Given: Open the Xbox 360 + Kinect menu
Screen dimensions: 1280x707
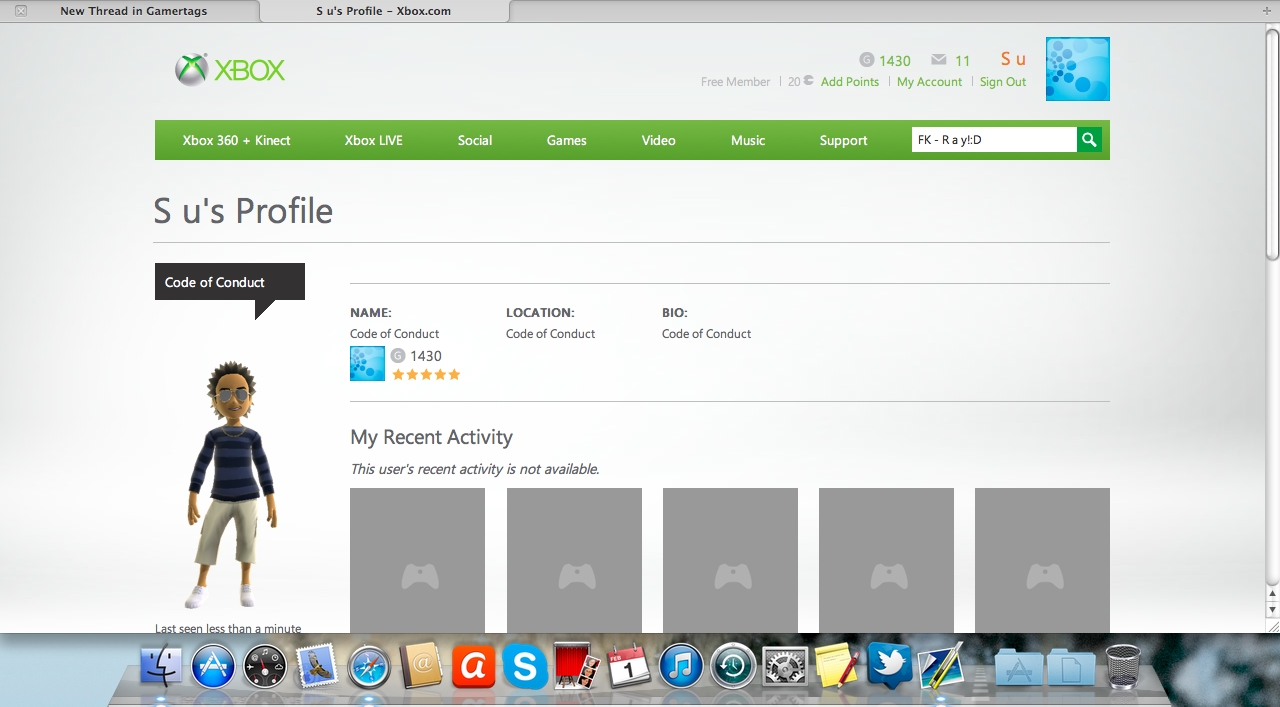Looking at the screenshot, I should [x=236, y=140].
